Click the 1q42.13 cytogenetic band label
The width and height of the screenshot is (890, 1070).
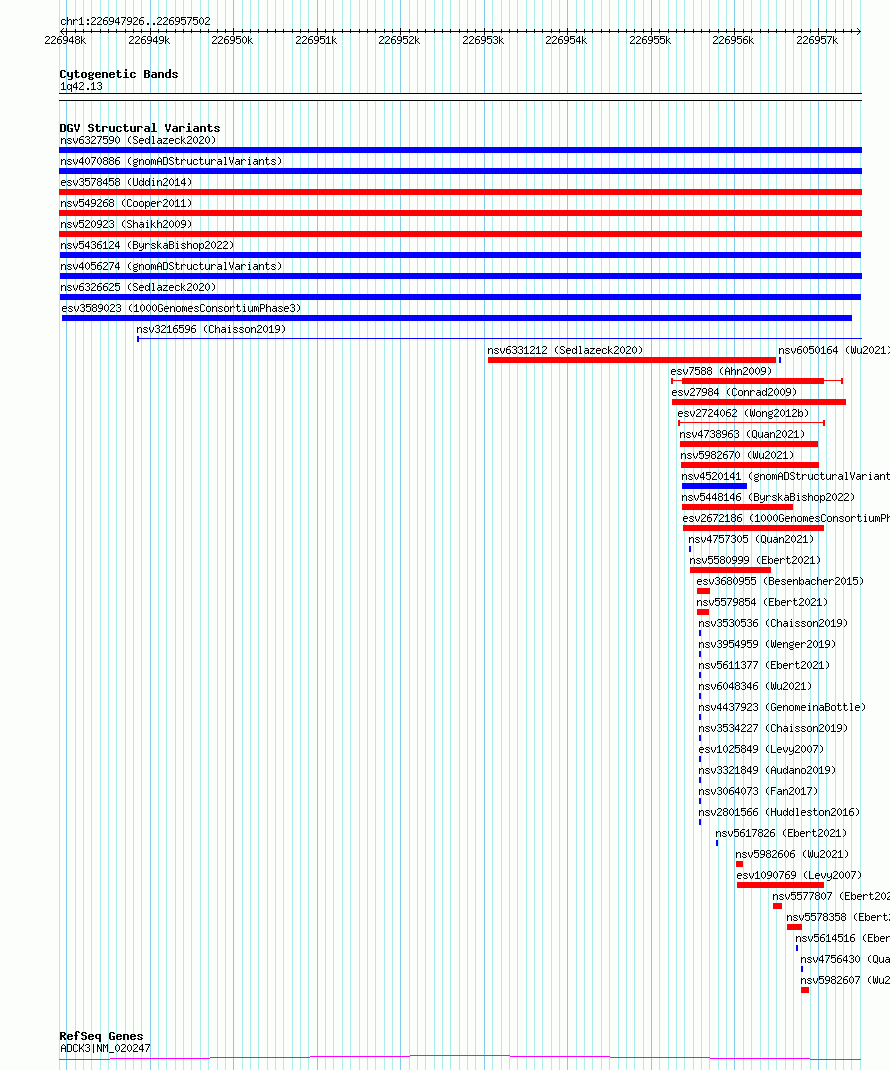(81, 87)
